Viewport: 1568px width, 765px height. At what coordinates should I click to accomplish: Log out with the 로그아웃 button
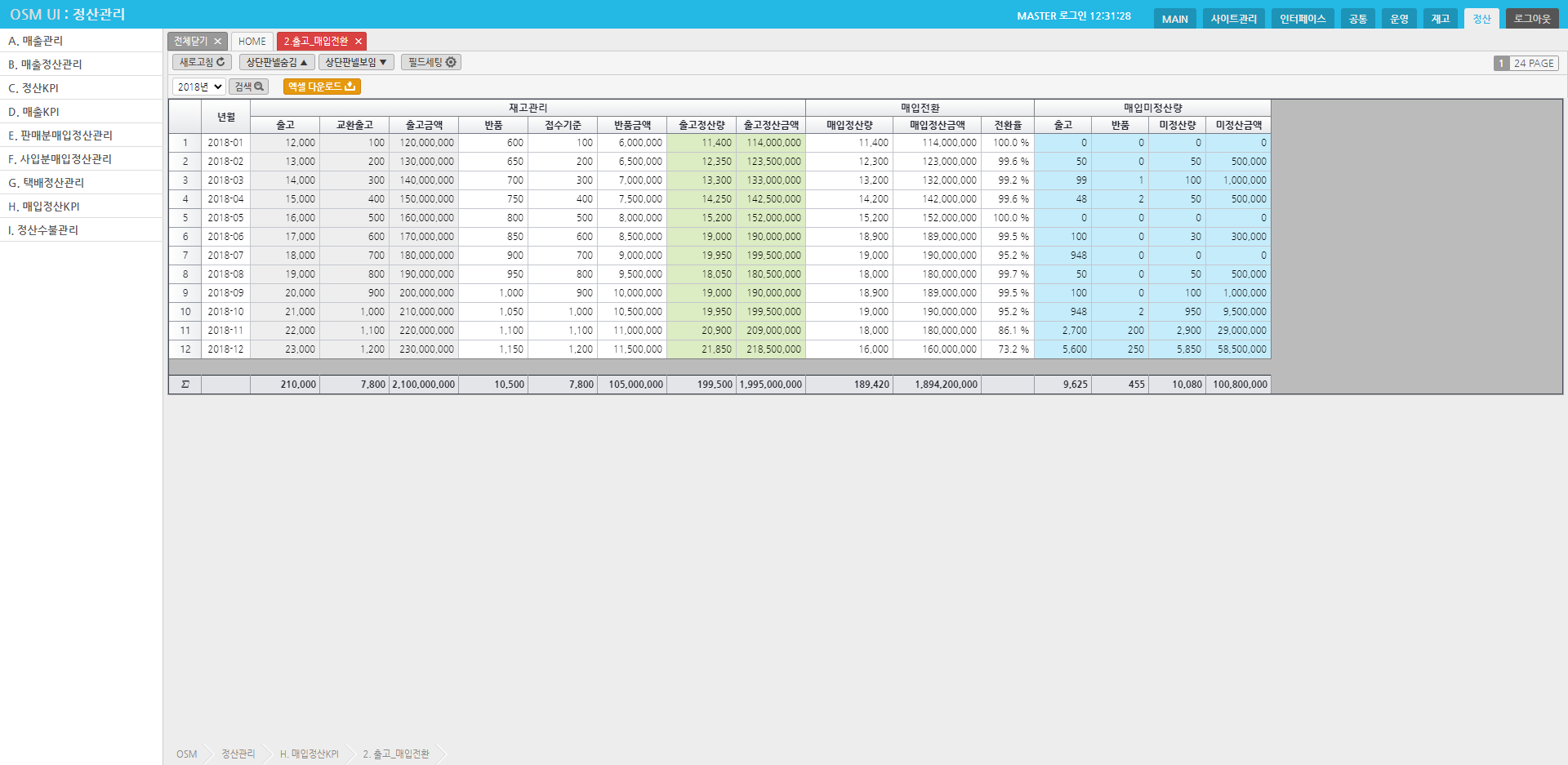point(1532,19)
